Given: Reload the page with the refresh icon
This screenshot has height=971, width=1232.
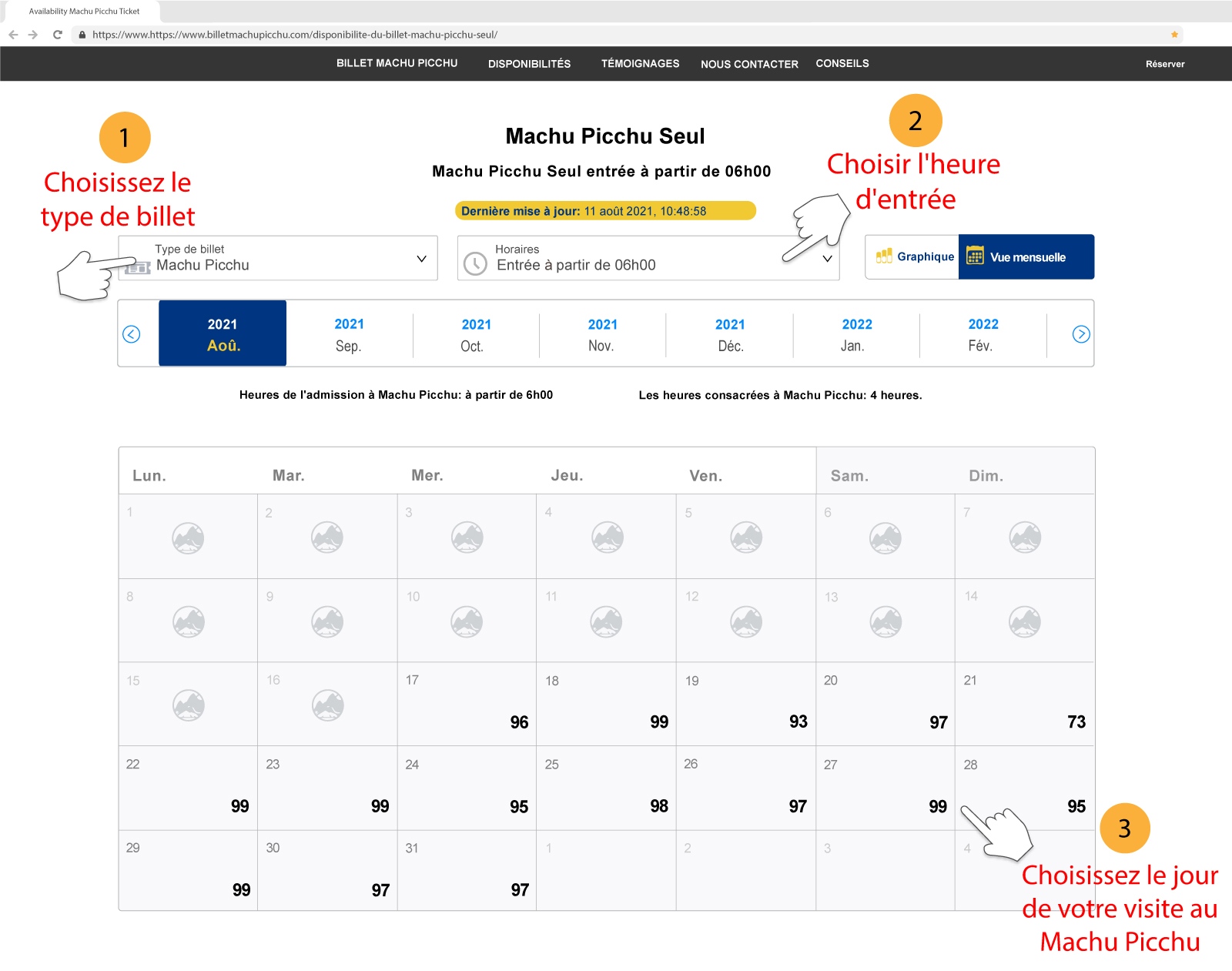Looking at the screenshot, I should (x=57, y=35).
